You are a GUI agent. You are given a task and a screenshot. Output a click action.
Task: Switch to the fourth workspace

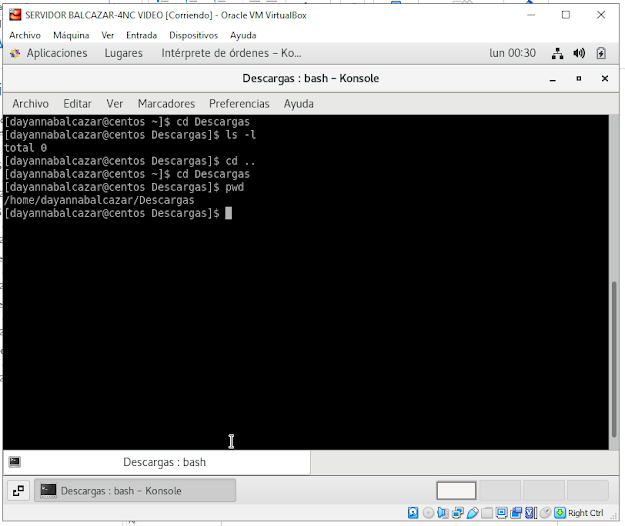pos(588,491)
